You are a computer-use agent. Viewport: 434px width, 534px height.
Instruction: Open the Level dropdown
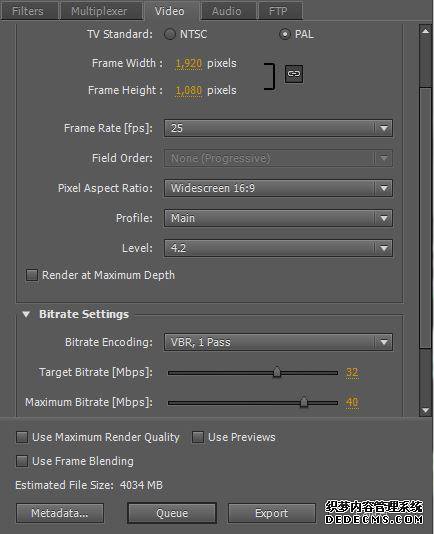[x=278, y=248]
